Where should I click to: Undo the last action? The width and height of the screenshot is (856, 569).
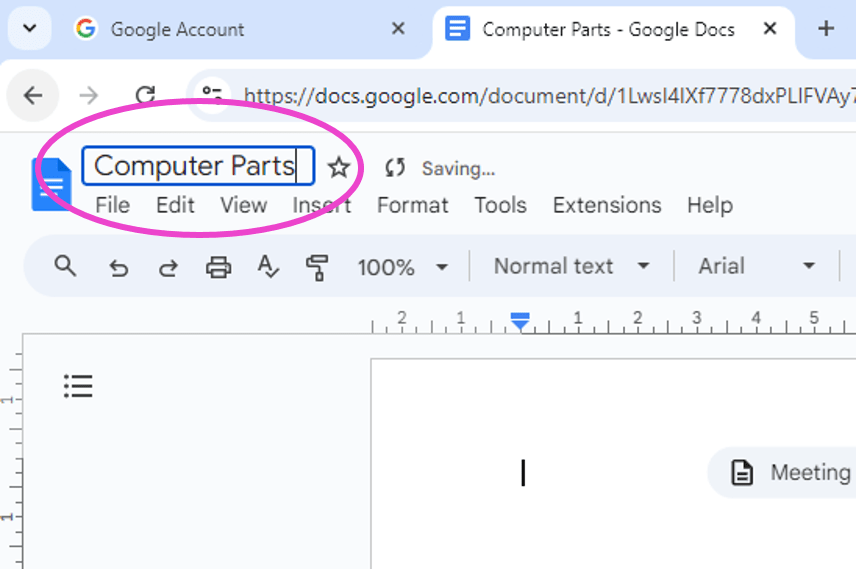click(x=118, y=267)
